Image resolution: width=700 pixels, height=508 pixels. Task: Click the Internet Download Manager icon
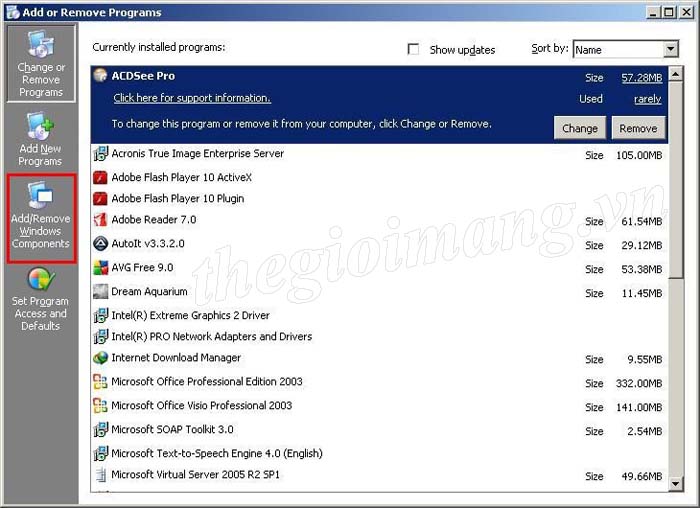pos(100,358)
